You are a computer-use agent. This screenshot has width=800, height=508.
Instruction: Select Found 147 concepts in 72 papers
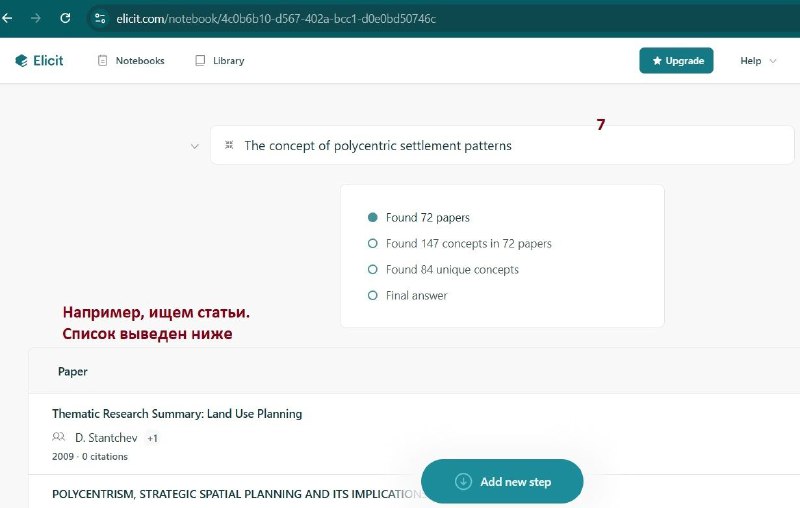pos(459,244)
